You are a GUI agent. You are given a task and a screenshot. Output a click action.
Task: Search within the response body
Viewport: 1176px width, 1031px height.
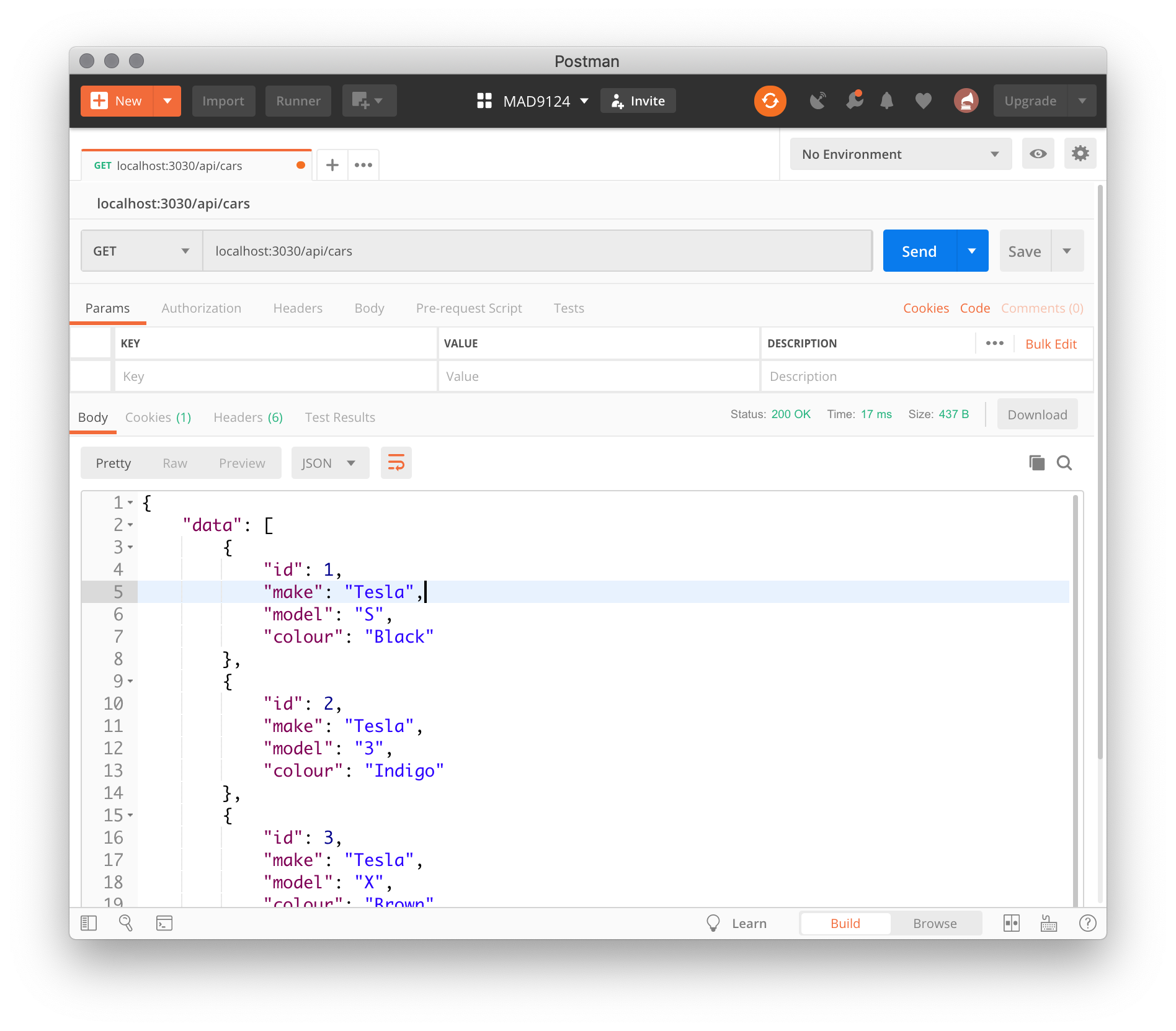(1064, 463)
